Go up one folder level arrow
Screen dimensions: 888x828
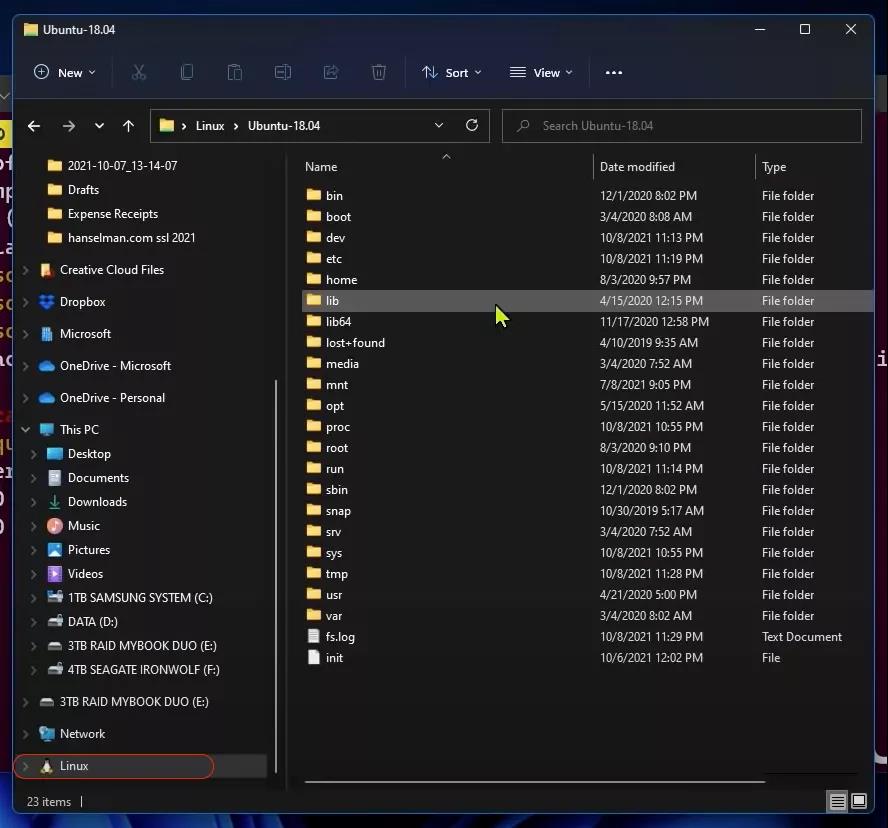pos(129,126)
